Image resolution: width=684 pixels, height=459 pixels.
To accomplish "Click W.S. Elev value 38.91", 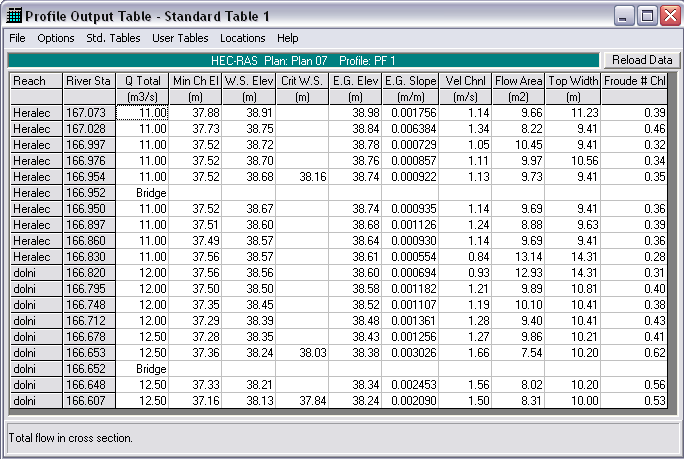I will [249, 113].
